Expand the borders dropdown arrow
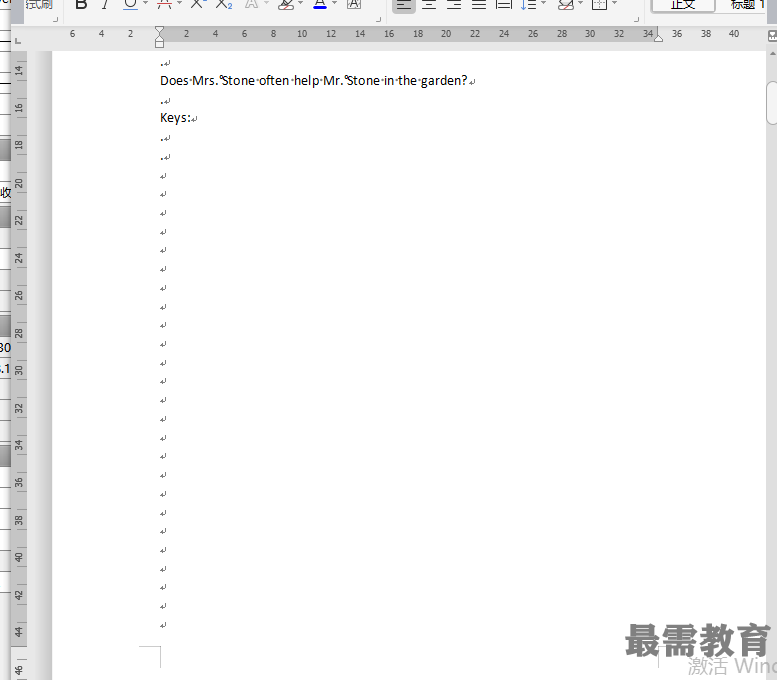The height and width of the screenshot is (680, 777). pos(614,3)
